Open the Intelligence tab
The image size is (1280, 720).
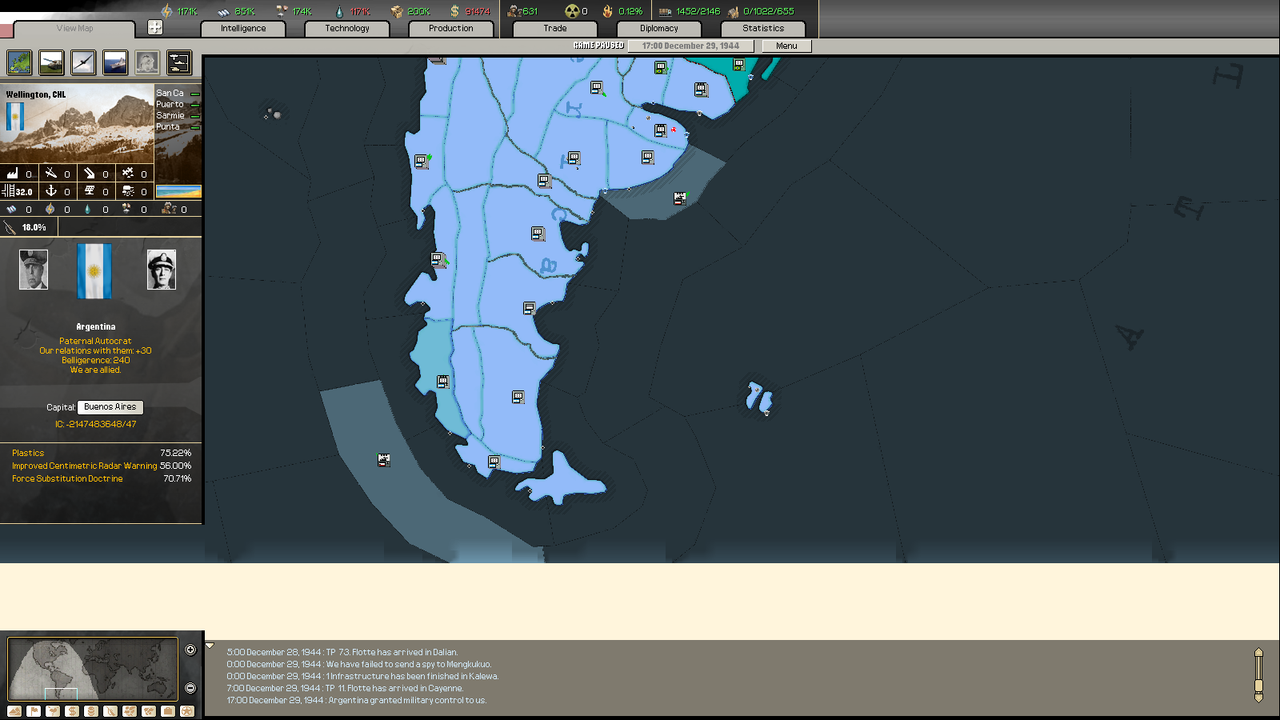244,28
